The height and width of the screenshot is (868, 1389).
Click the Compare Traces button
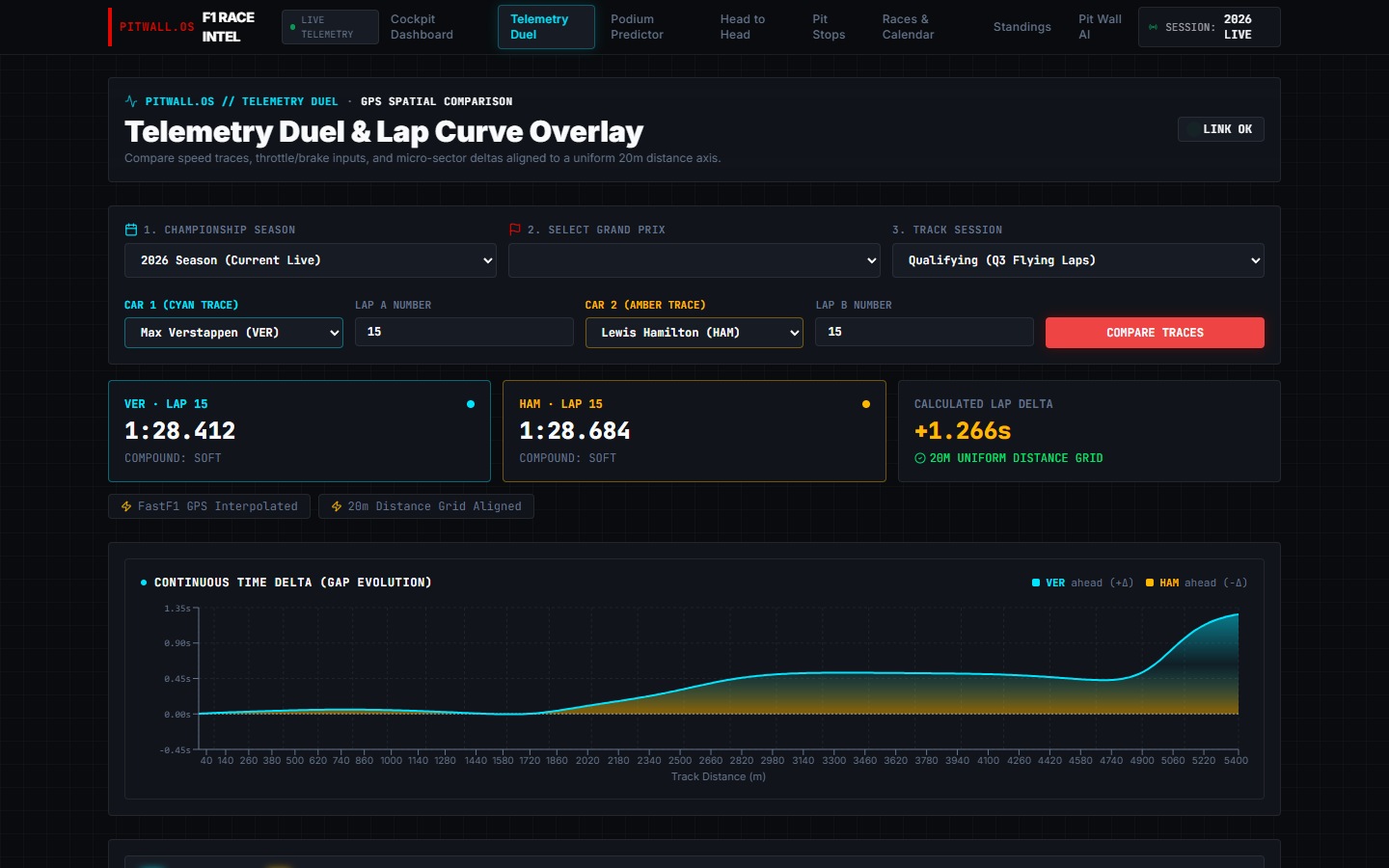tap(1155, 333)
